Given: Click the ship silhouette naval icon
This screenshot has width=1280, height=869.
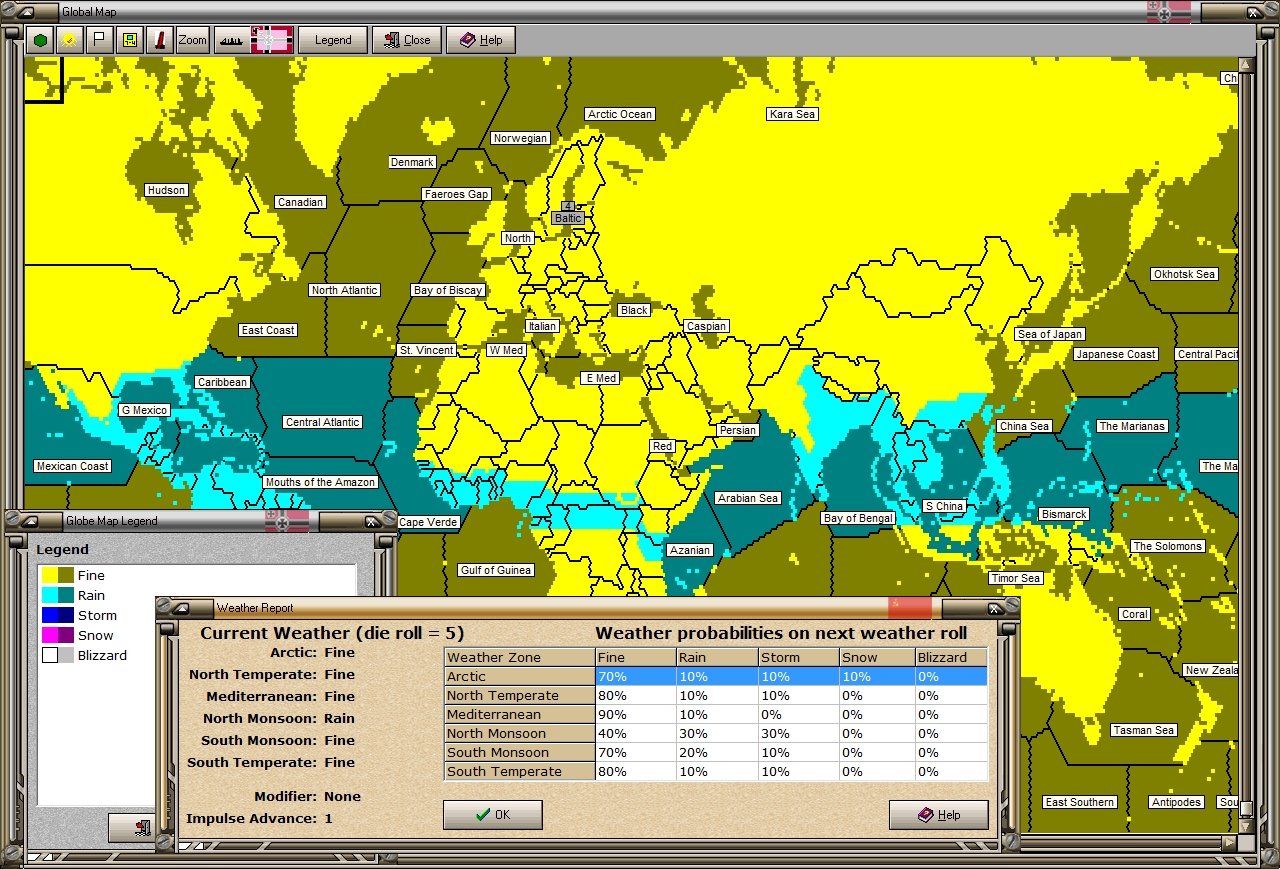Looking at the screenshot, I should 230,40.
